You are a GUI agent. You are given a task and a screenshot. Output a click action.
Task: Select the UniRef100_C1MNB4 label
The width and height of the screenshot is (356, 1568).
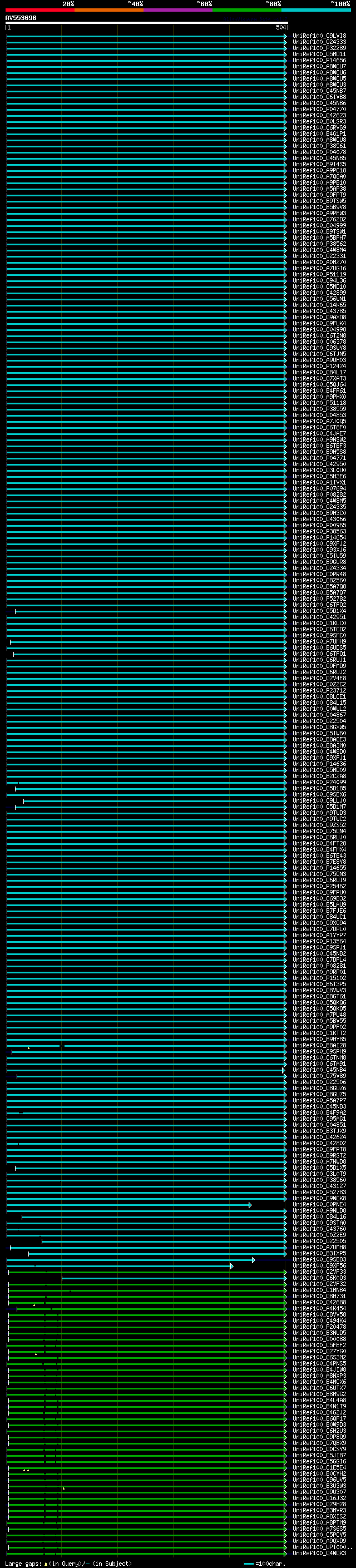(x=319, y=1290)
